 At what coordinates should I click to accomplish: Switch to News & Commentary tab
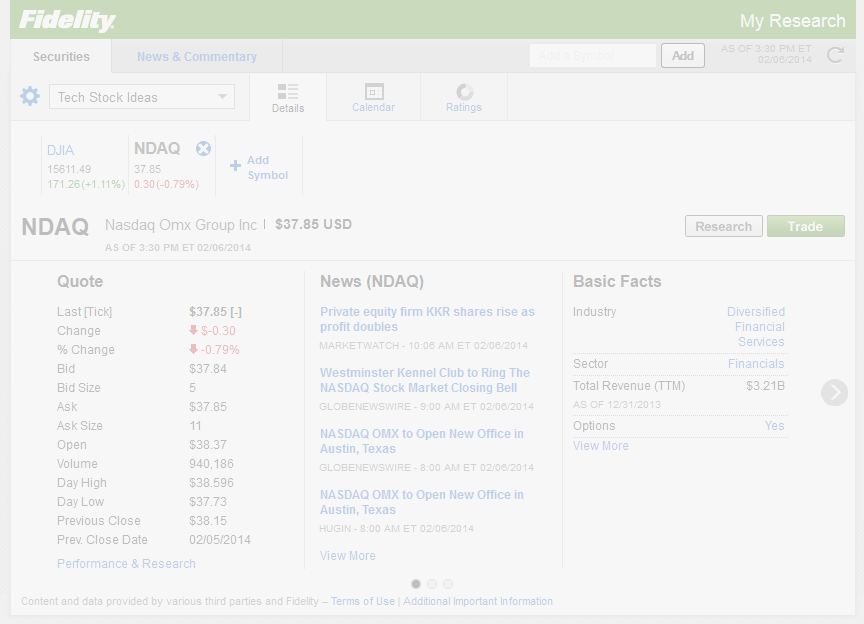point(197,57)
